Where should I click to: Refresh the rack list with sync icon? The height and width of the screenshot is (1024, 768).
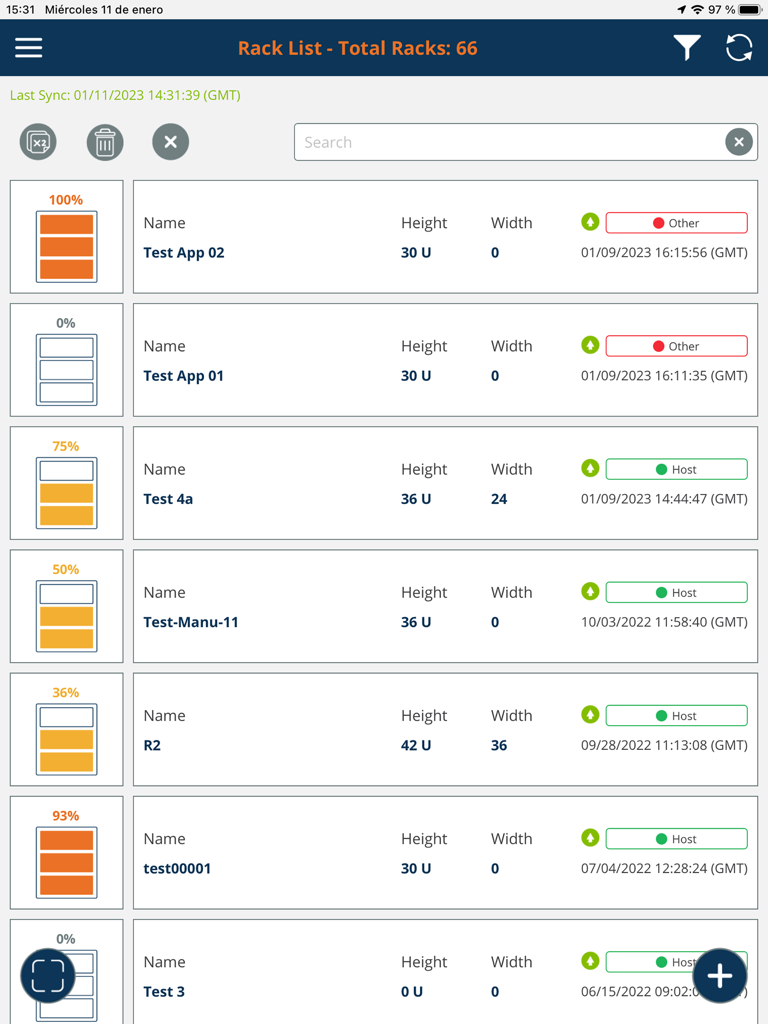(x=739, y=47)
